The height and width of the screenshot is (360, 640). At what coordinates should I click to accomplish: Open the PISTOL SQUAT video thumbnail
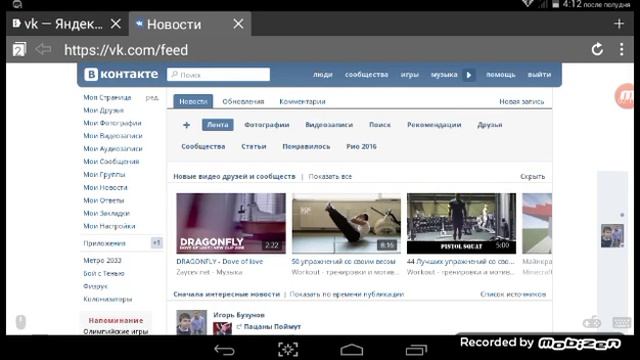pyautogui.click(x=461, y=223)
